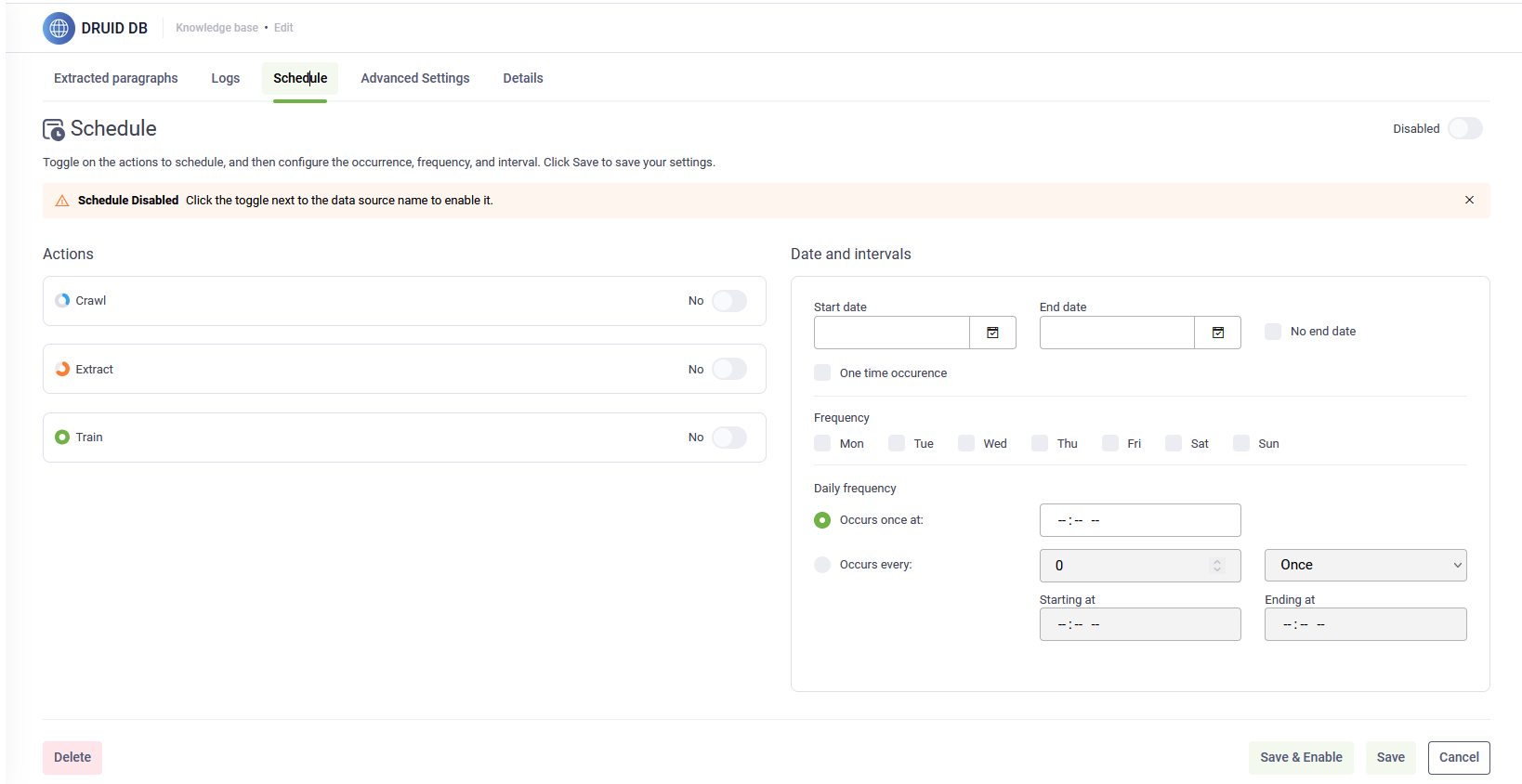Screen dimensions: 1522x784
Task: Click the Delete button
Action: pos(72,757)
